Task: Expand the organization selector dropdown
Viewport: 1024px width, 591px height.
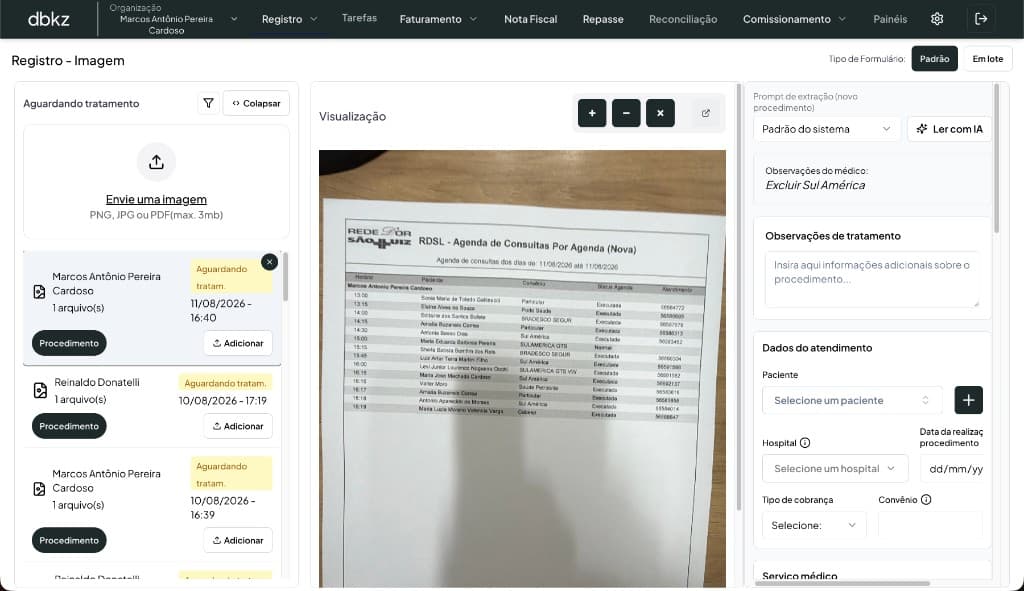Action: coord(234,19)
